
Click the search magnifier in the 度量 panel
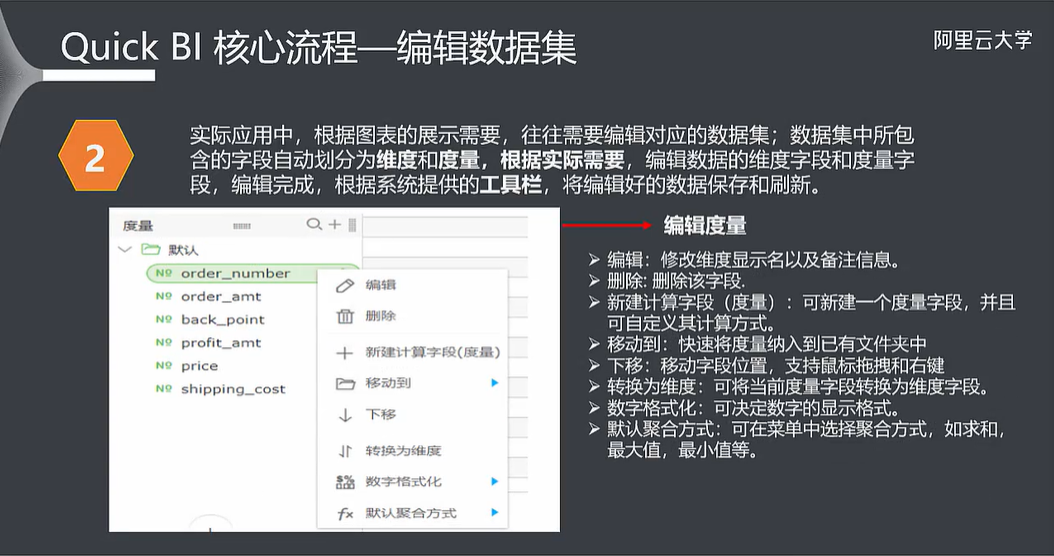coord(314,225)
